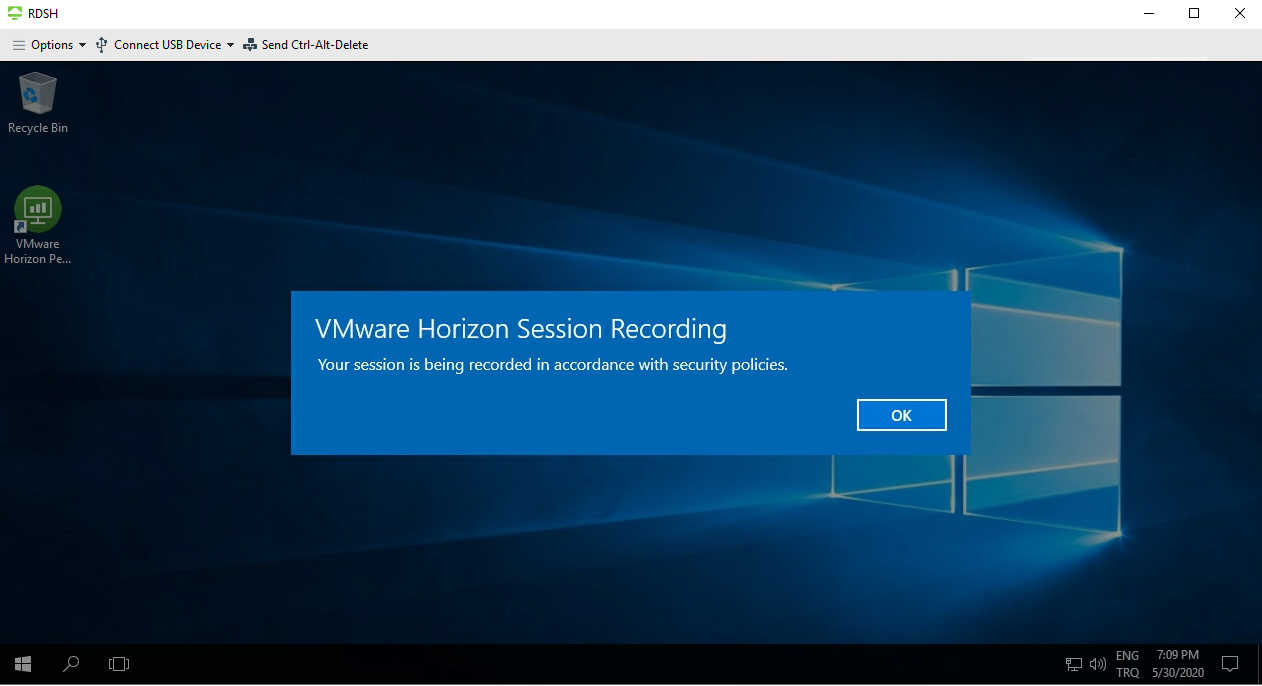1262x686 pixels.
Task: Minimize the RDSH window
Action: pyautogui.click(x=1148, y=14)
